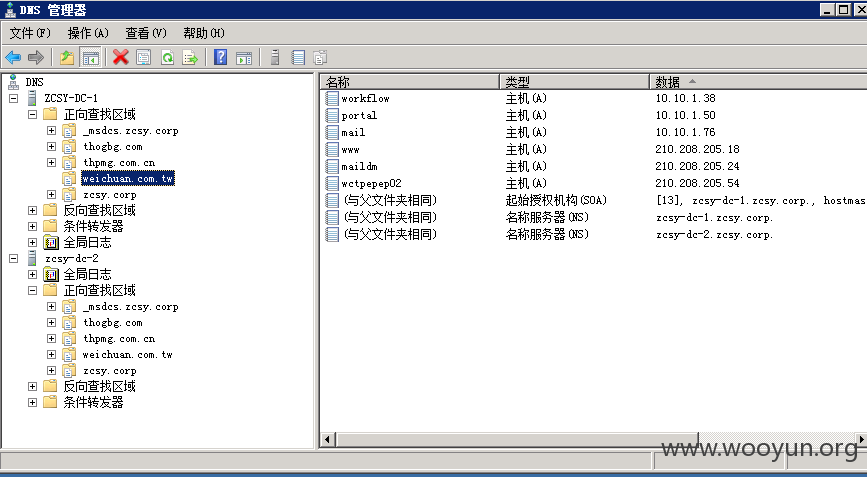Screen dimensions: 867x477
Task: Select 条件转发器 folder under zcsy-dc-2
Action: (x=93, y=402)
